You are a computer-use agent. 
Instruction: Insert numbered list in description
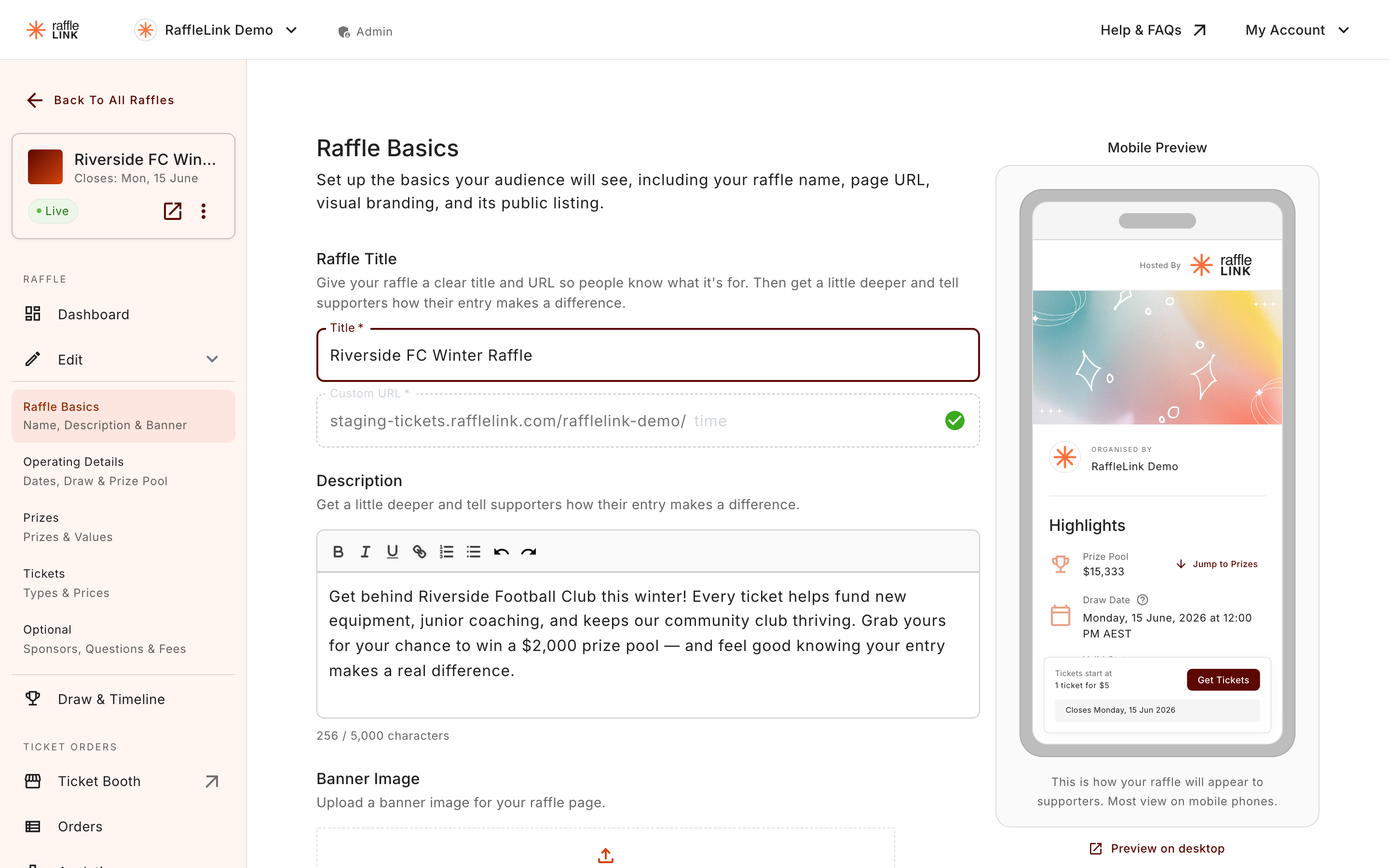point(447,552)
